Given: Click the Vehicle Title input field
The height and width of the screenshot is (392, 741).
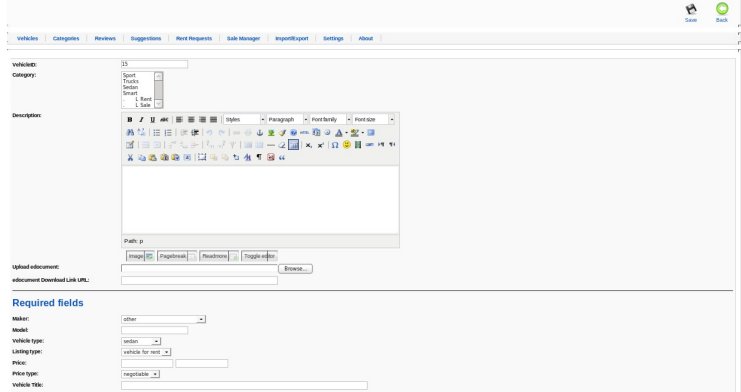Looking at the screenshot, I should 244,385.
